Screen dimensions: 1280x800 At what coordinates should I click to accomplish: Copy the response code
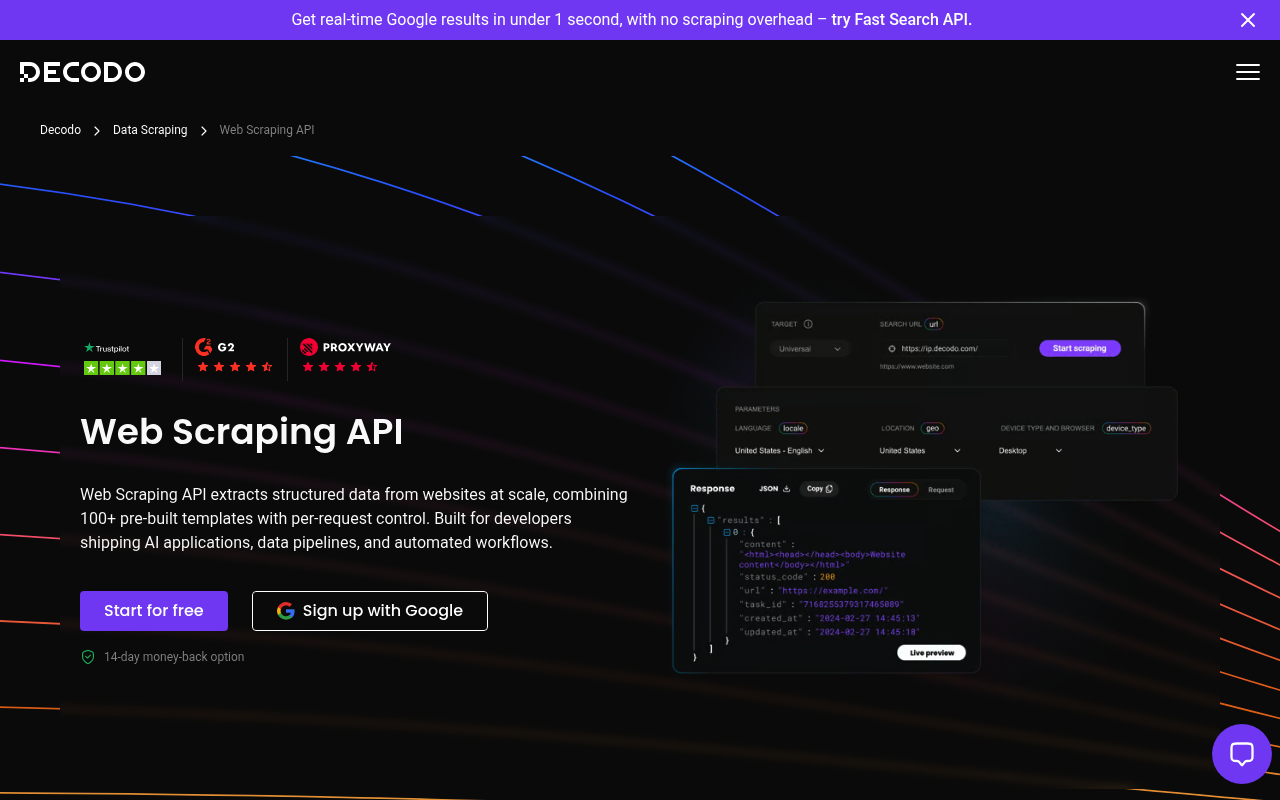click(820, 489)
